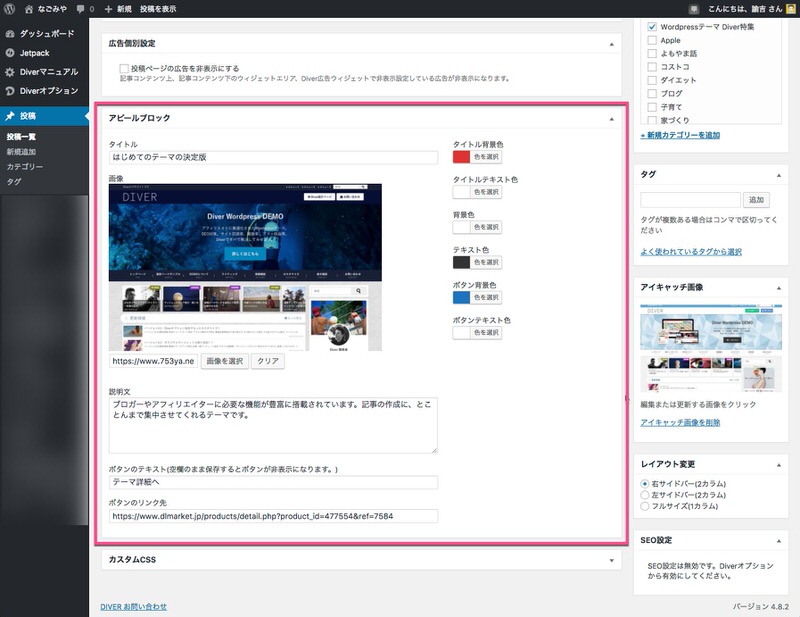Open カテゴリー in the sidebar submenu

(25, 167)
